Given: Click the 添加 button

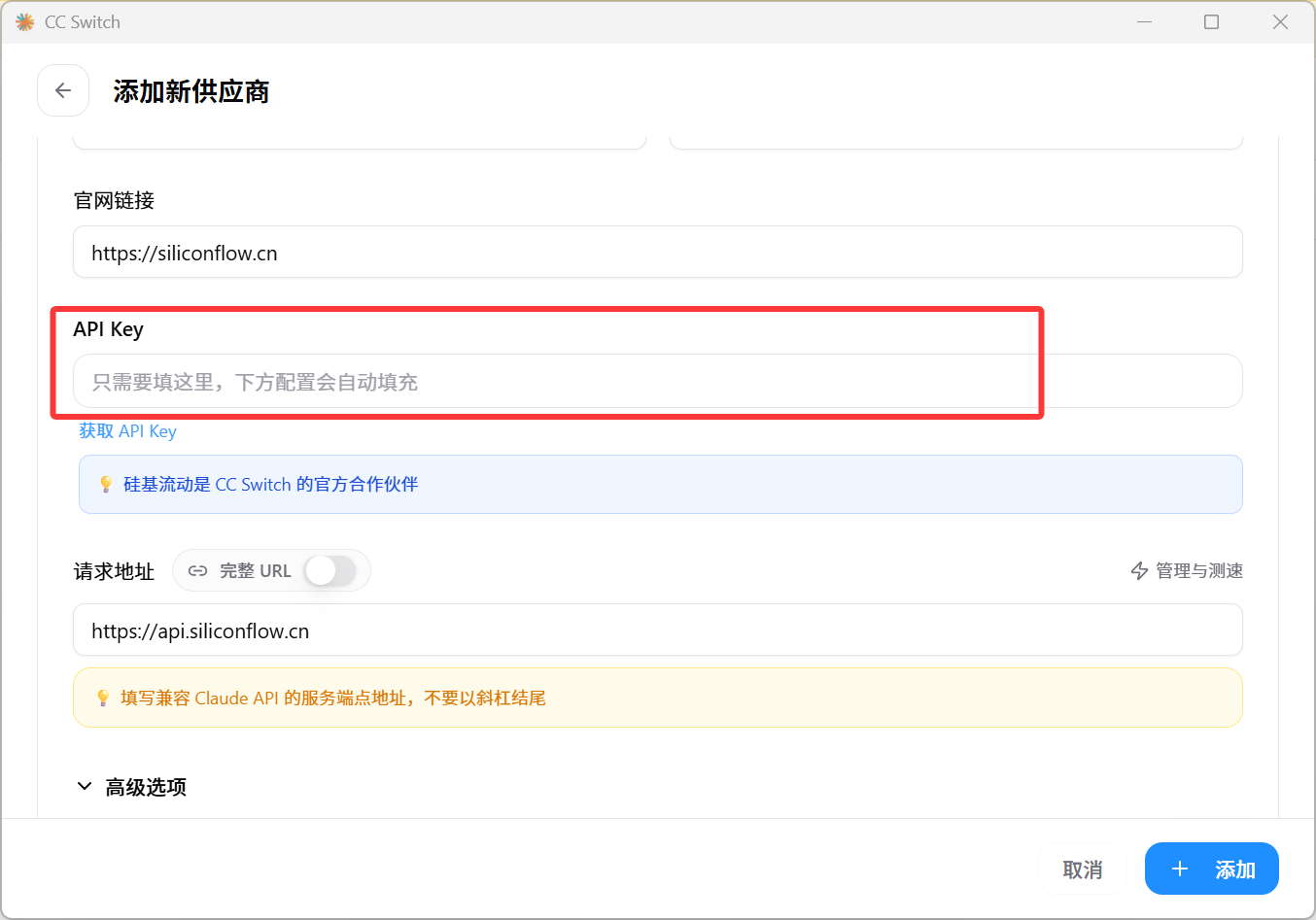Looking at the screenshot, I should click(x=1211, y=869).
